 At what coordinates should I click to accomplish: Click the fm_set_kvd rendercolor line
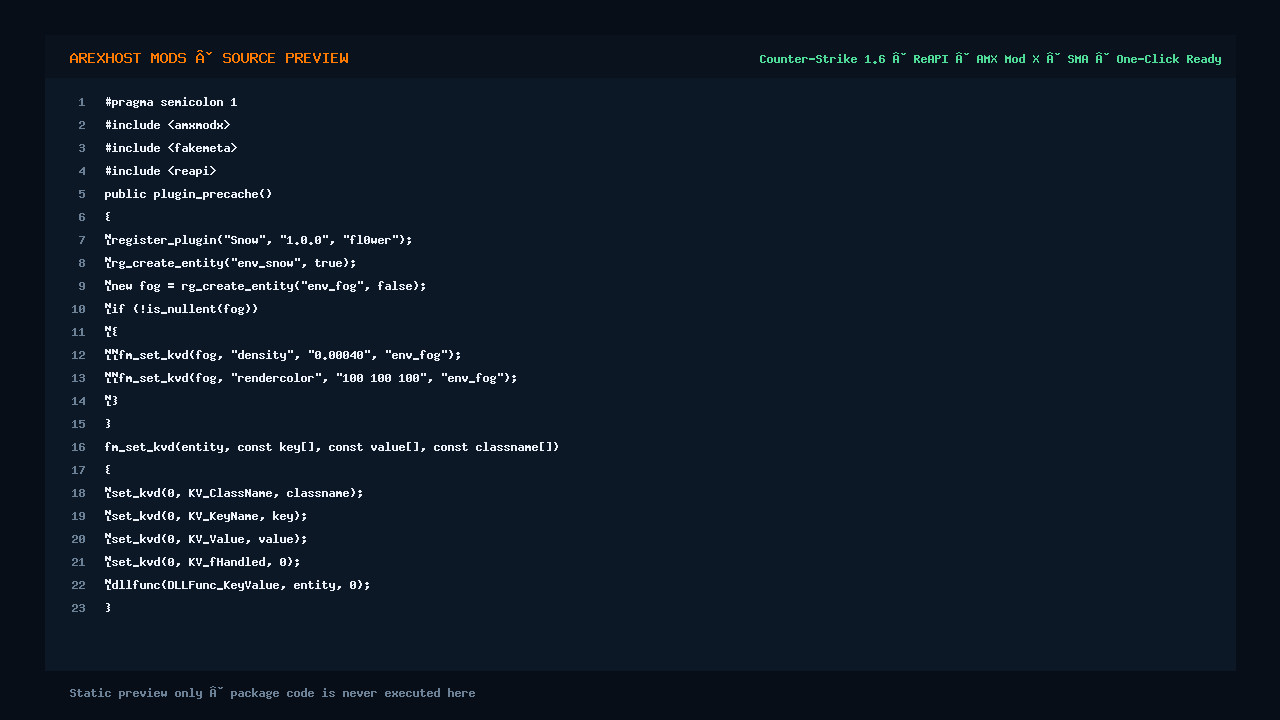coord(311,378)
